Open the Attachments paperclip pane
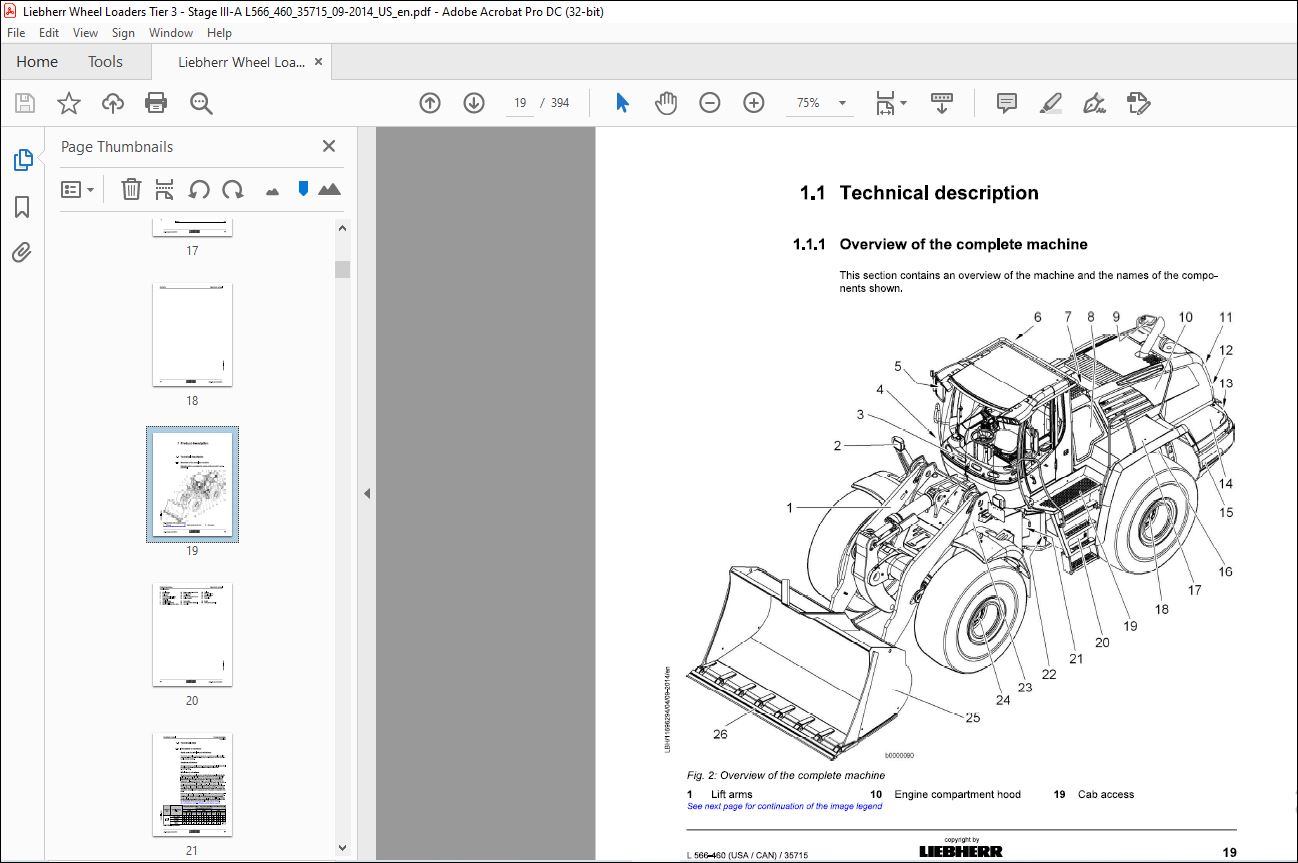The width and height of the screenshot is (1298, 863). (22, 252)
